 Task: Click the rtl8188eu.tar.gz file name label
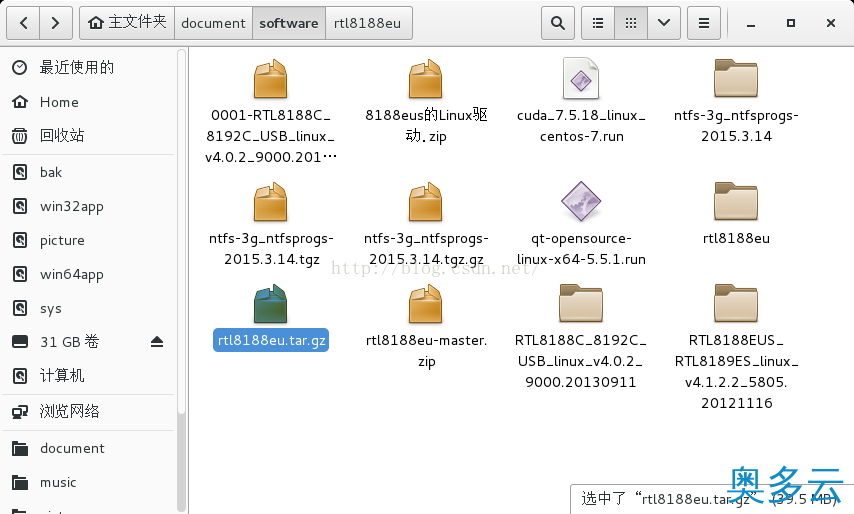click(271, 340)
